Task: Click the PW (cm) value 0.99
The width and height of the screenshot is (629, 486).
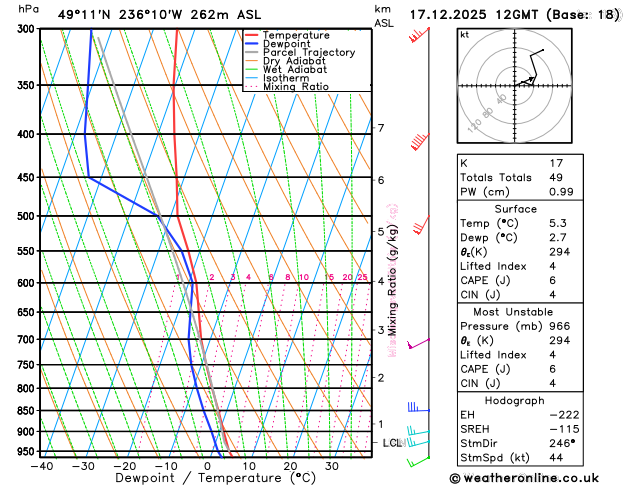Action: [x=561, y=192]
